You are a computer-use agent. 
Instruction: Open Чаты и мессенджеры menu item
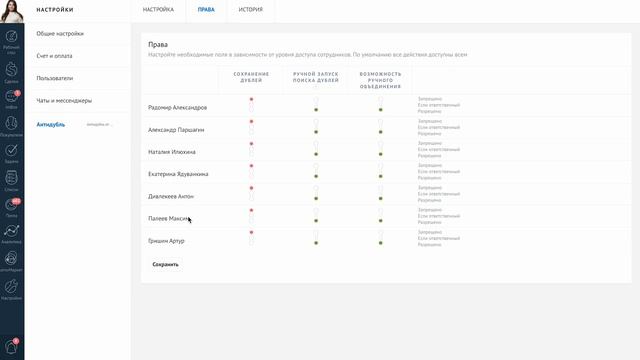(x=64, y=100)
